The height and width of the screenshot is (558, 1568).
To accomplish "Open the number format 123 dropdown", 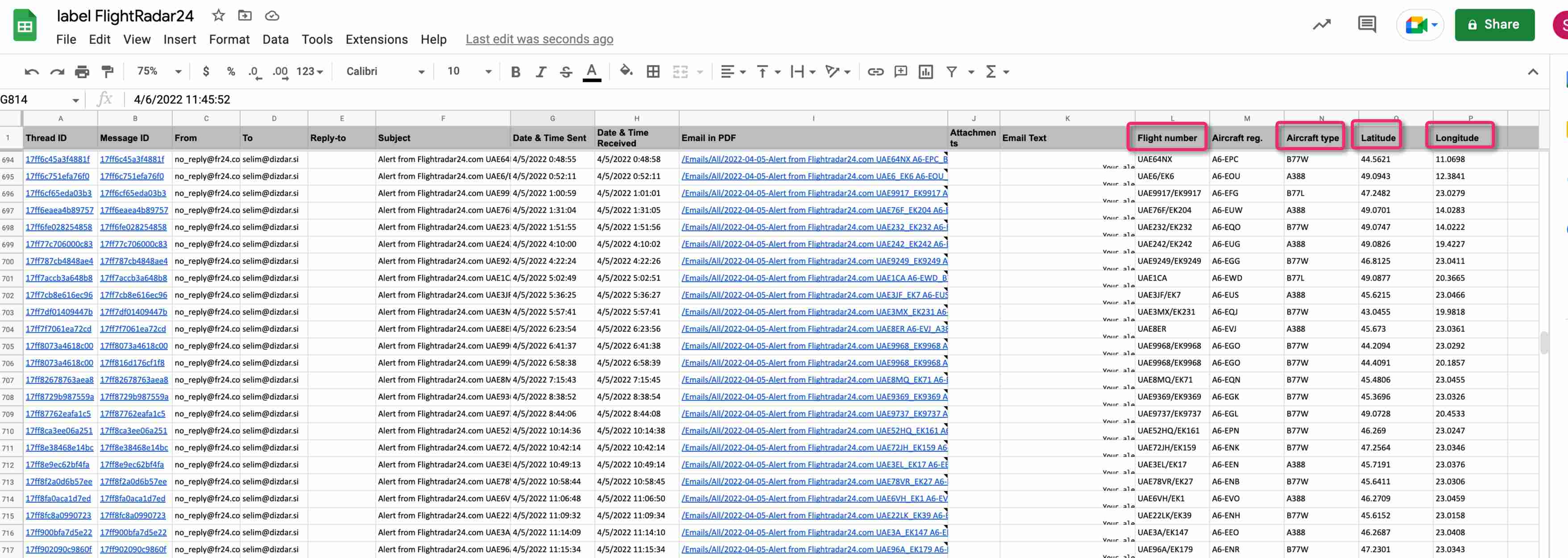I will click(x=310, y=71).
